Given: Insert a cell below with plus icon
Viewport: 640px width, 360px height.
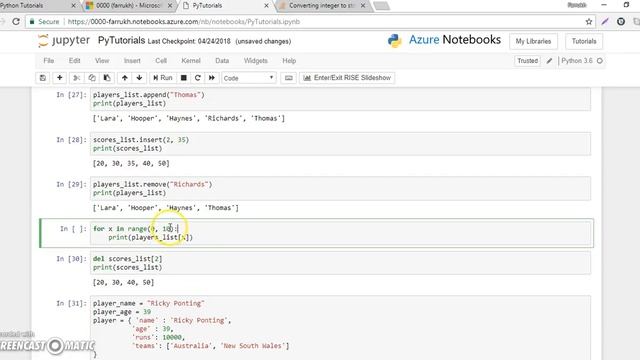Looking at the screenshot, I should tap(60, 78).
